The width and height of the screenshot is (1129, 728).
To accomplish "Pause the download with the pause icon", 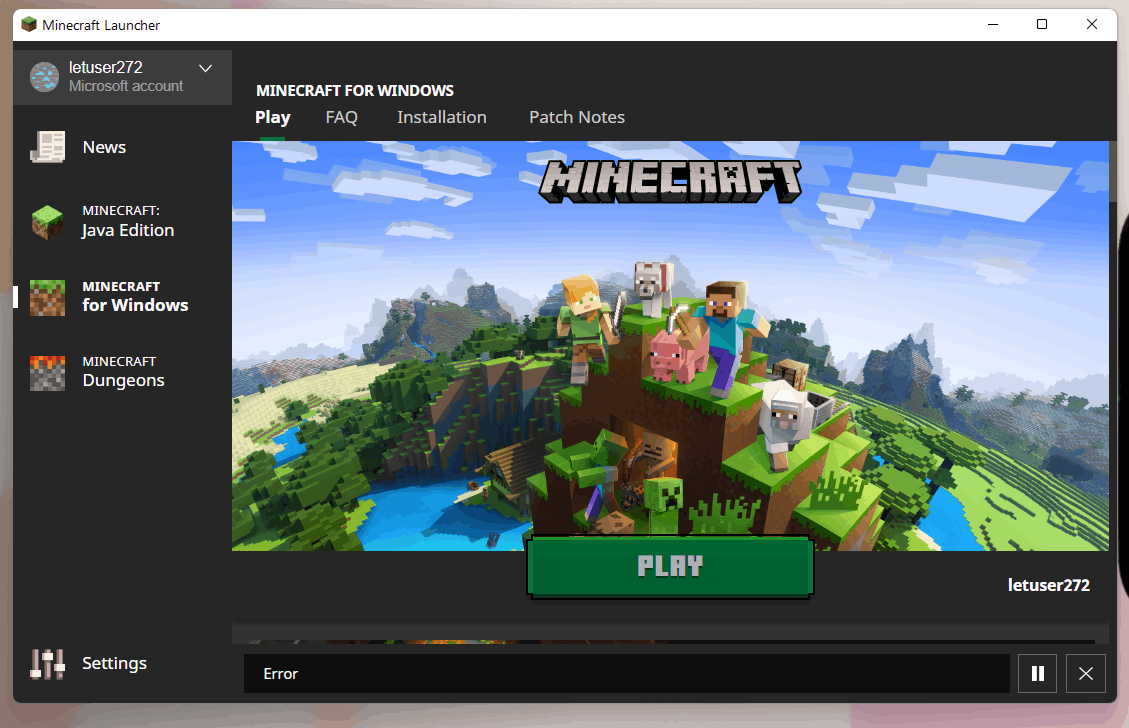I will 1038,673.
